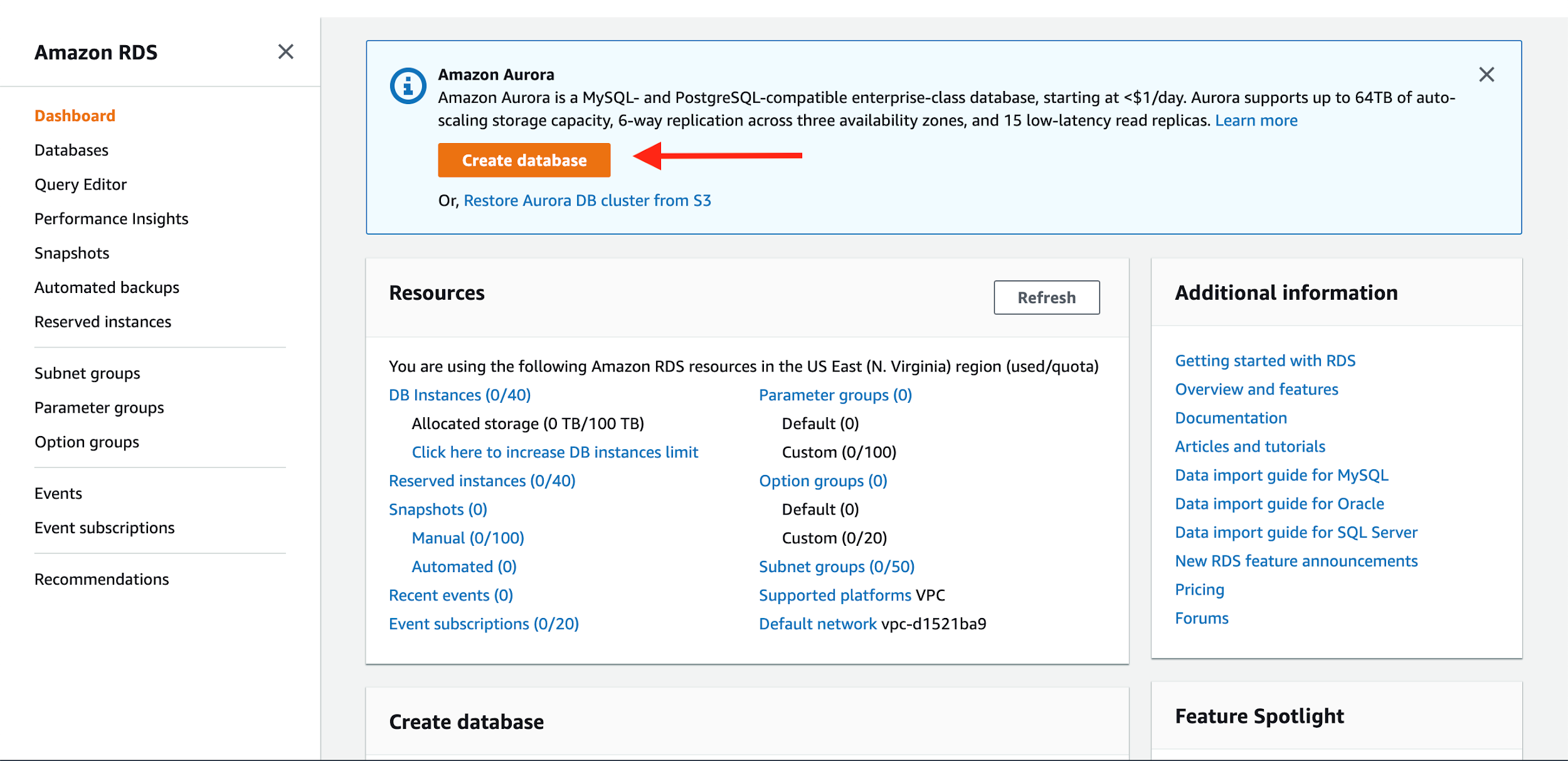Go to Performance Insights
Viewport: 1568px width, 761px height.
click(111, 219)
